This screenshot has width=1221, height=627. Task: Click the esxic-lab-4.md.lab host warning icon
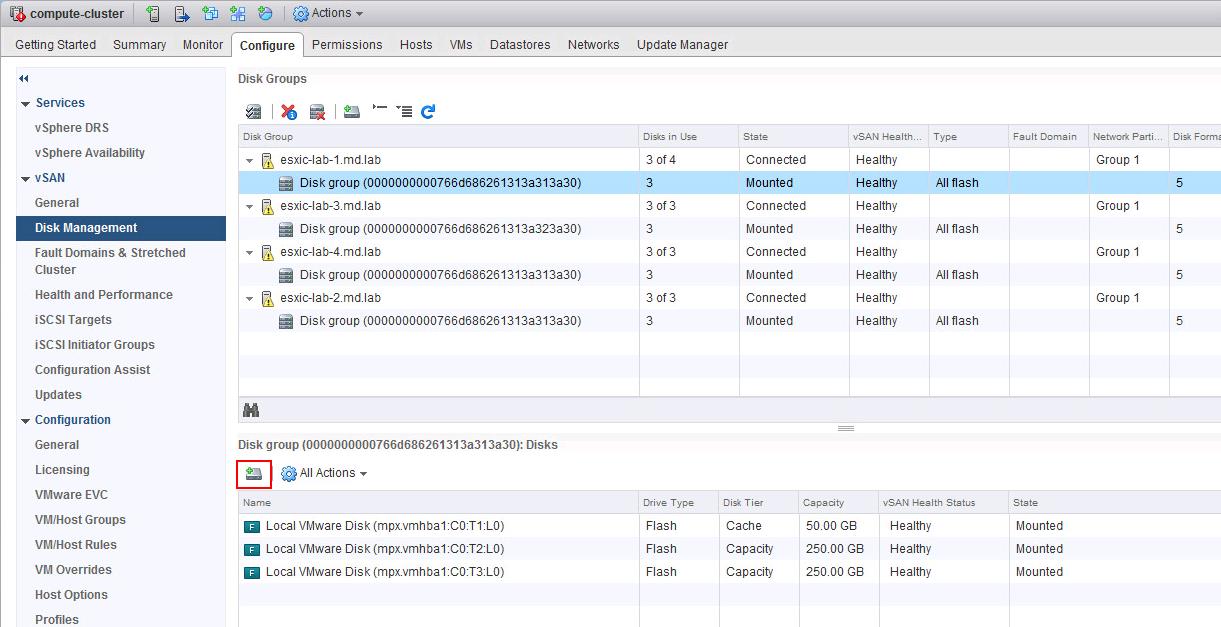(267, 252)
